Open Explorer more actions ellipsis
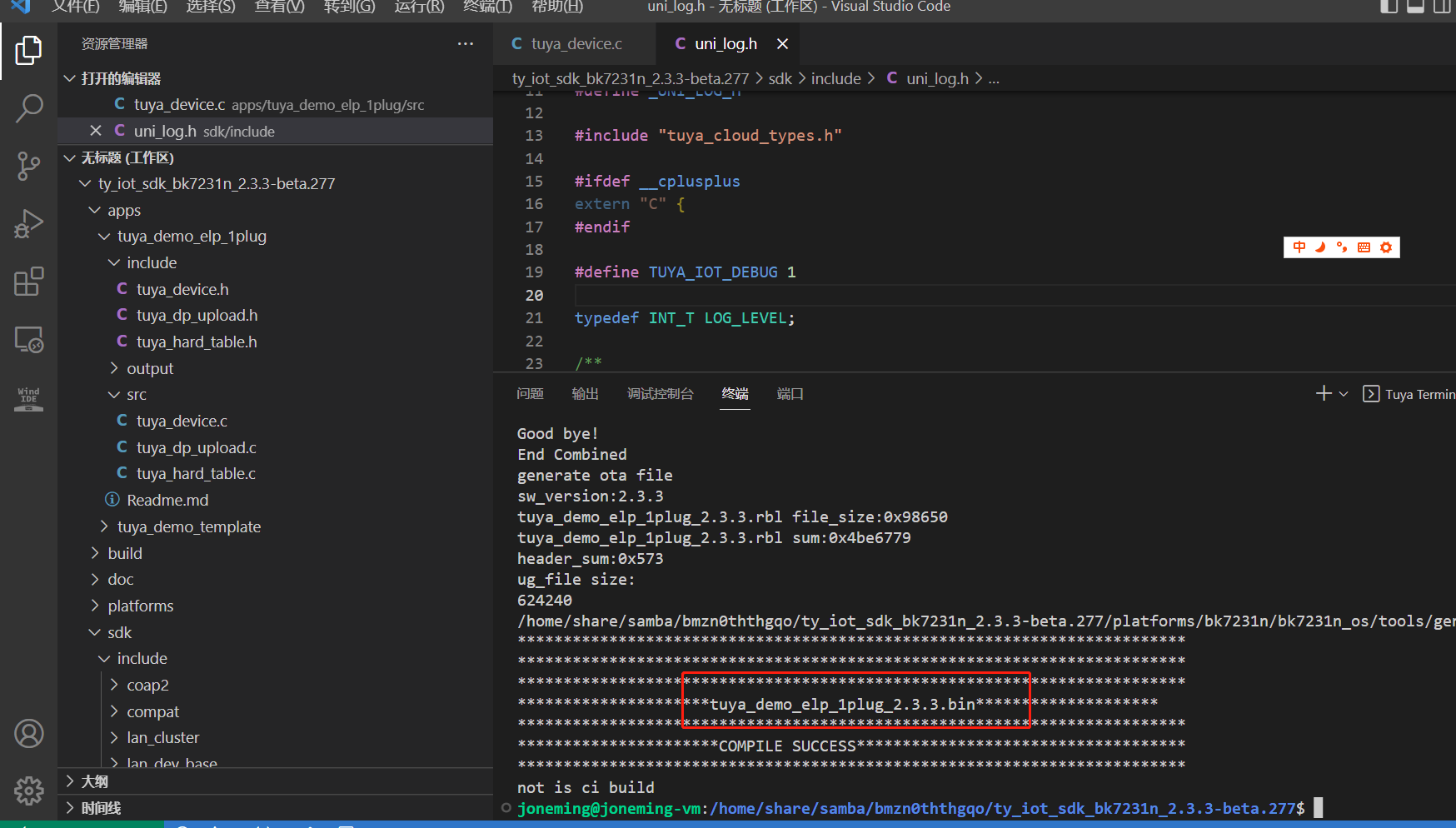The image size is (1456, 828). pyautogui.click(x=465, y=44)
